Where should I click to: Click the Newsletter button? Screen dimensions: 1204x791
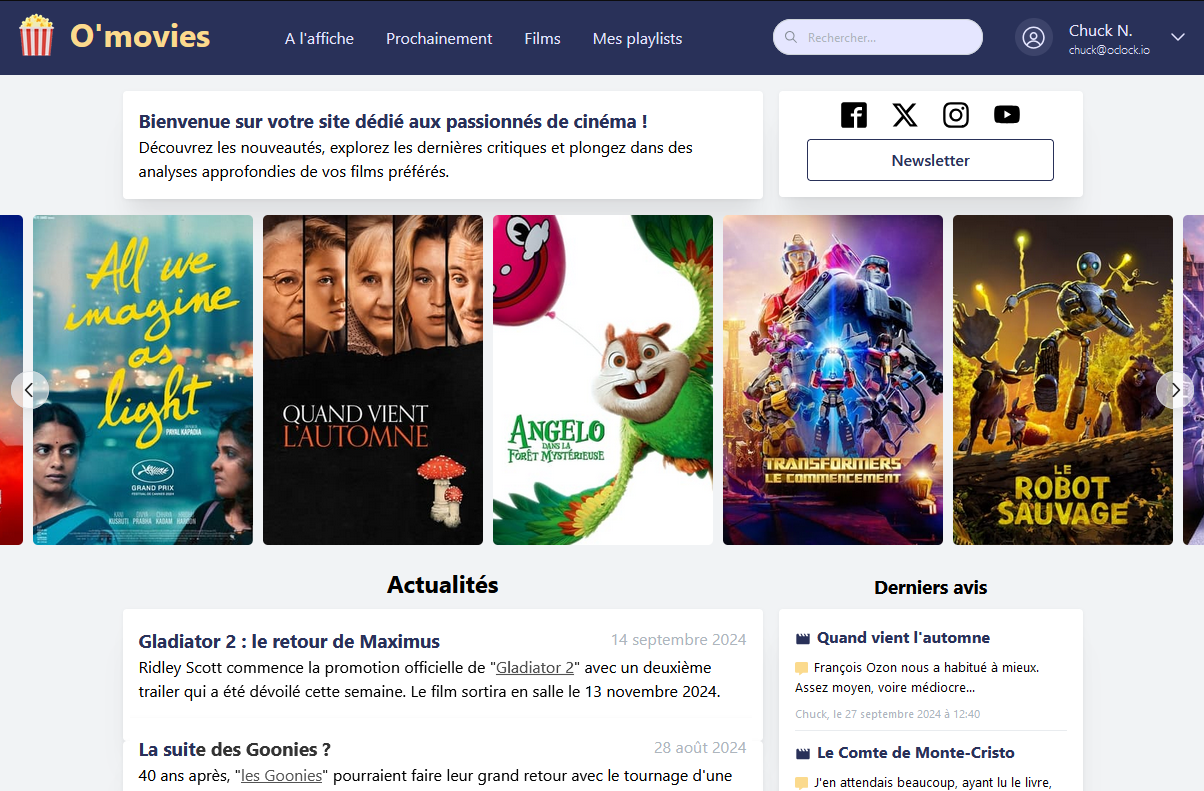[x=930, y=160]
